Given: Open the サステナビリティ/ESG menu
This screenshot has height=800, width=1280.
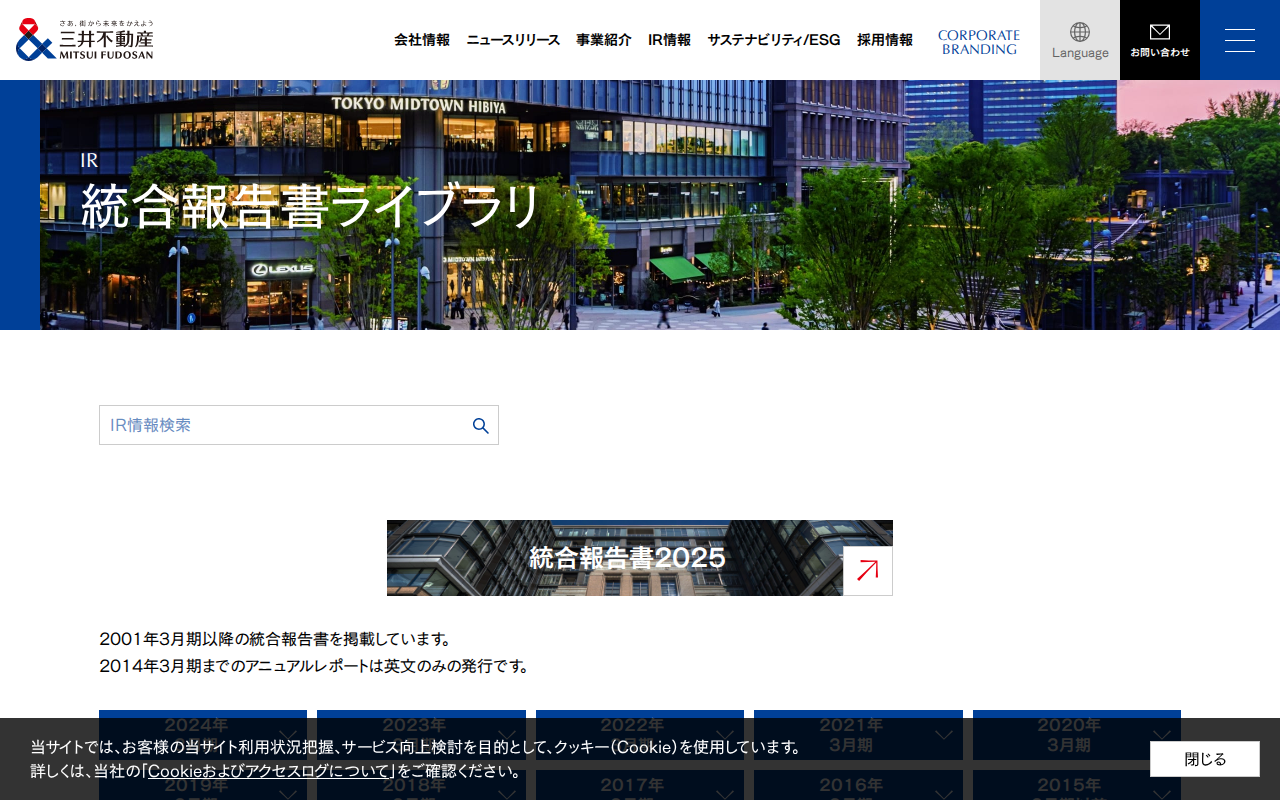Looking at the screenshot, I should [x=774, y=40].
